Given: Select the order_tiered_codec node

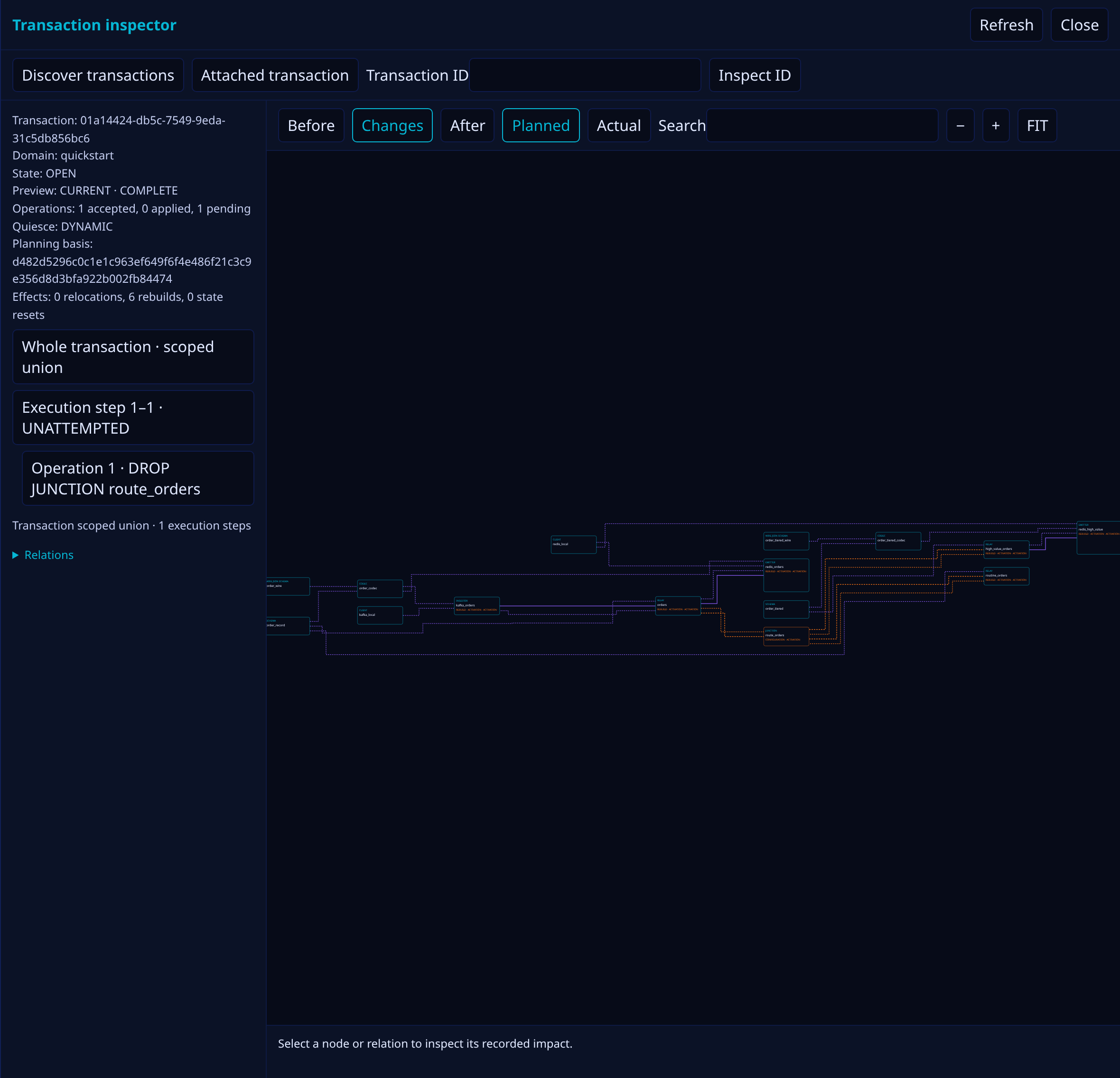Looking at the screenshot, I should [898, 540].
